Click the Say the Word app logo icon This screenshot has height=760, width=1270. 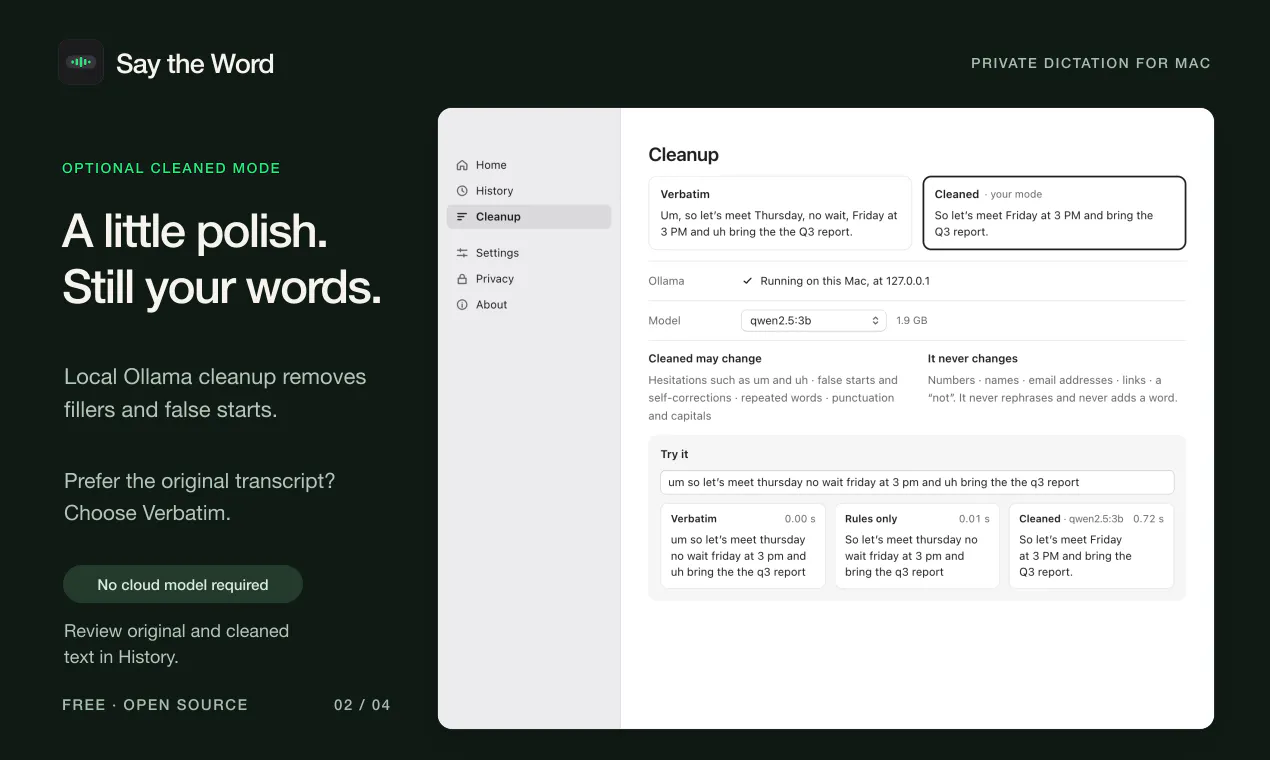point(81,62)
